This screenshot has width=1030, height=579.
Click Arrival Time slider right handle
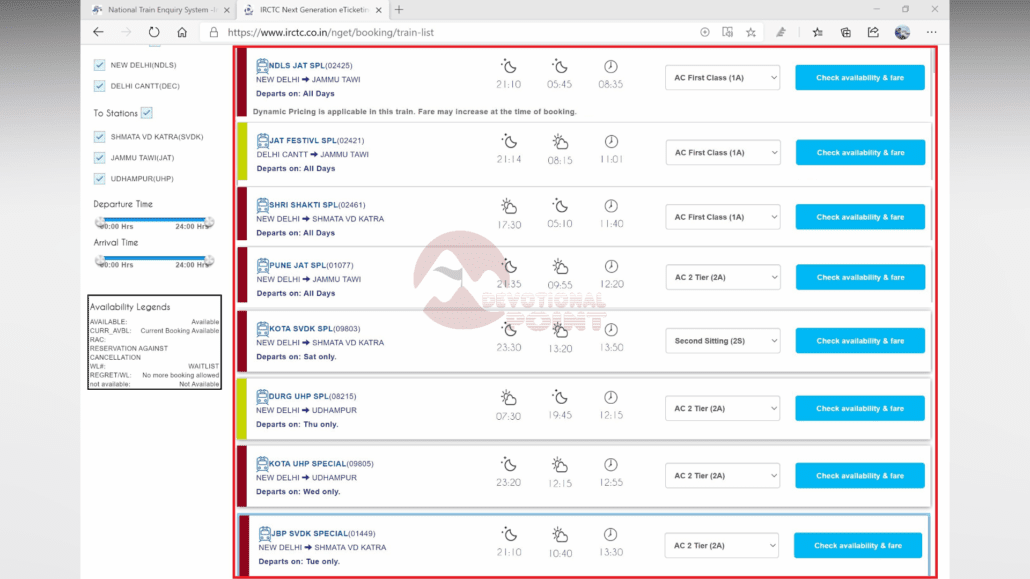(209, 261)
